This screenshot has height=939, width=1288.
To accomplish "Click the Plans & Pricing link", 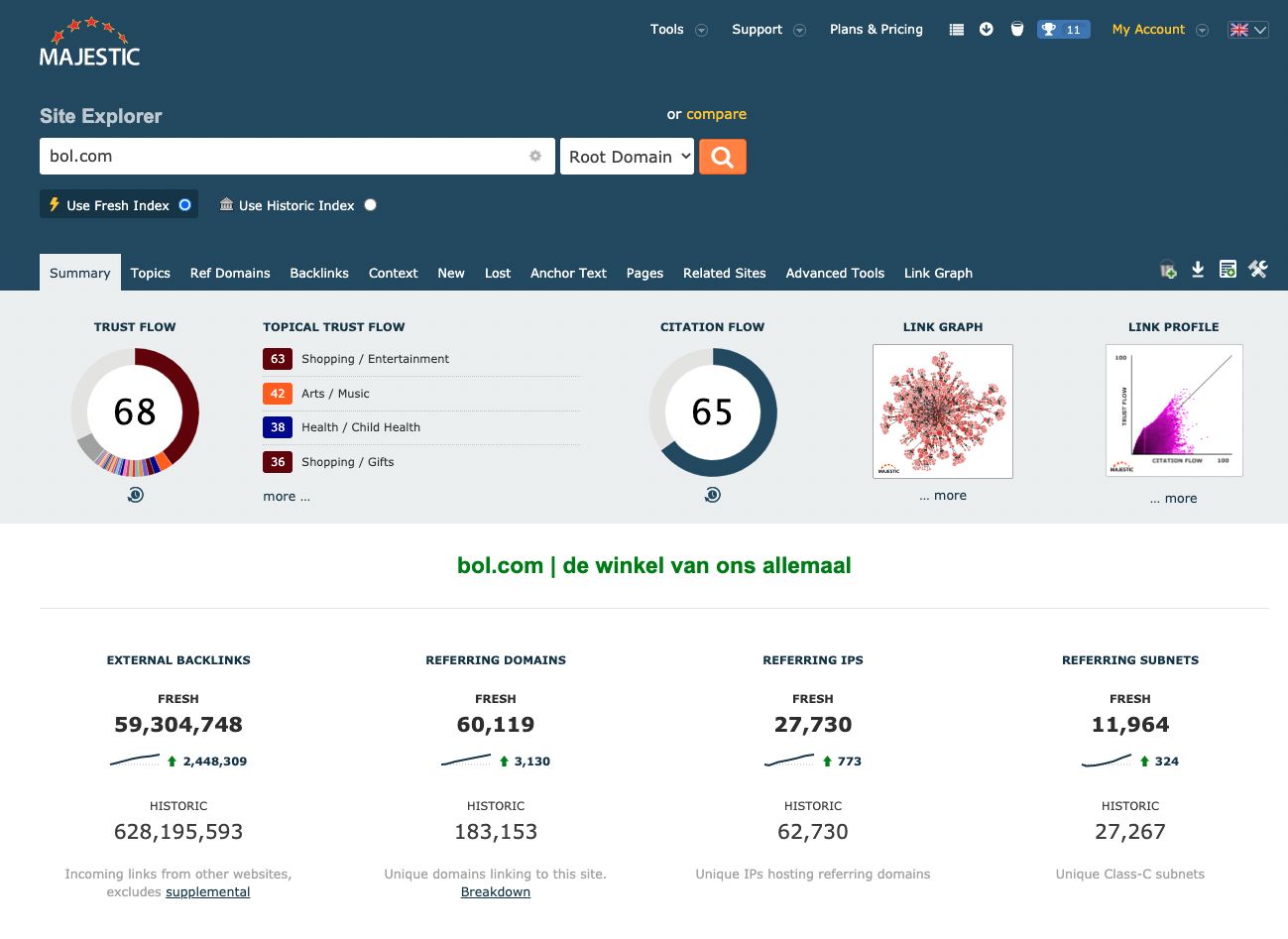I will tap(877, 30).
